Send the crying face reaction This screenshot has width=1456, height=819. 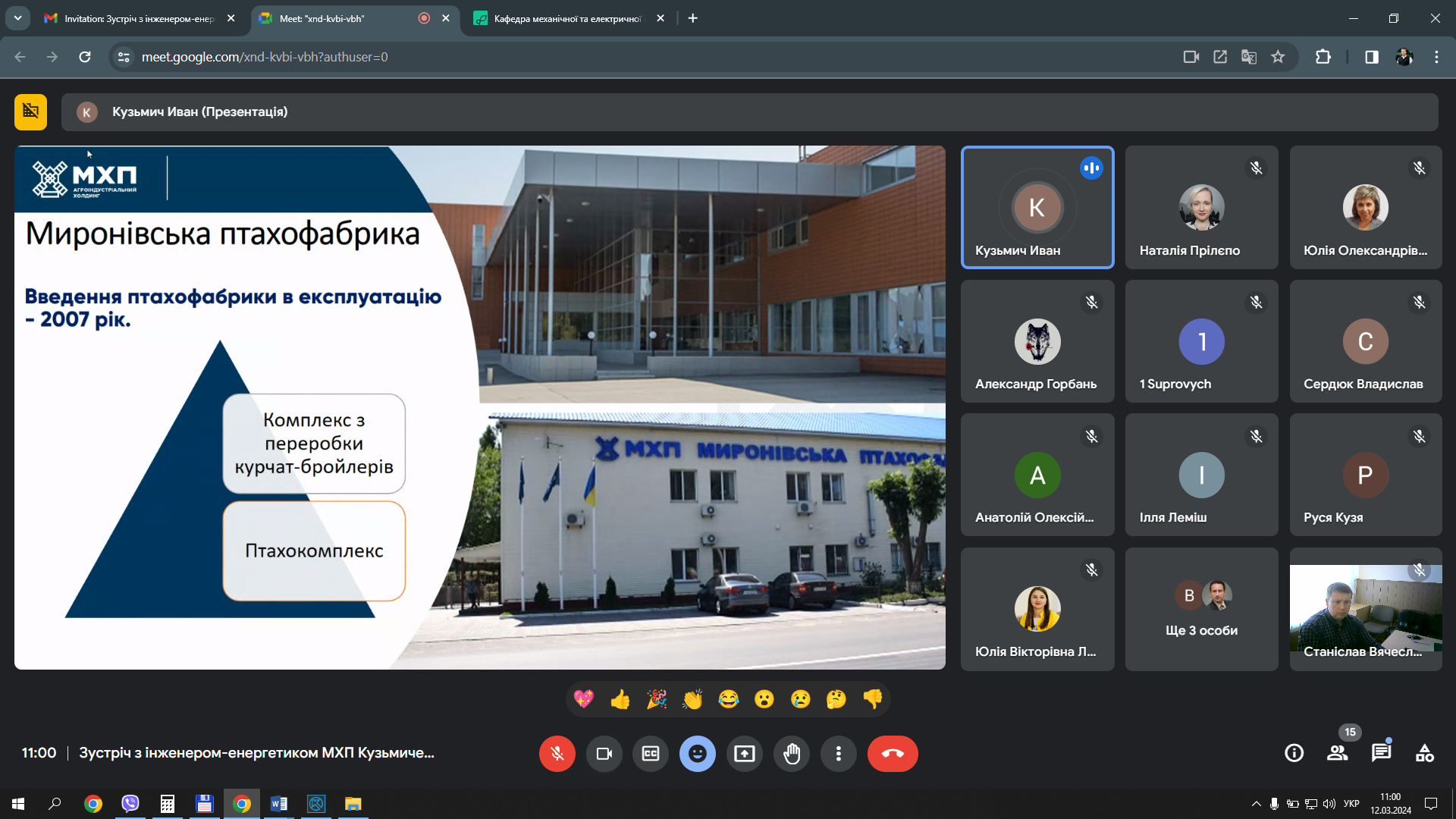click(801, 699)
